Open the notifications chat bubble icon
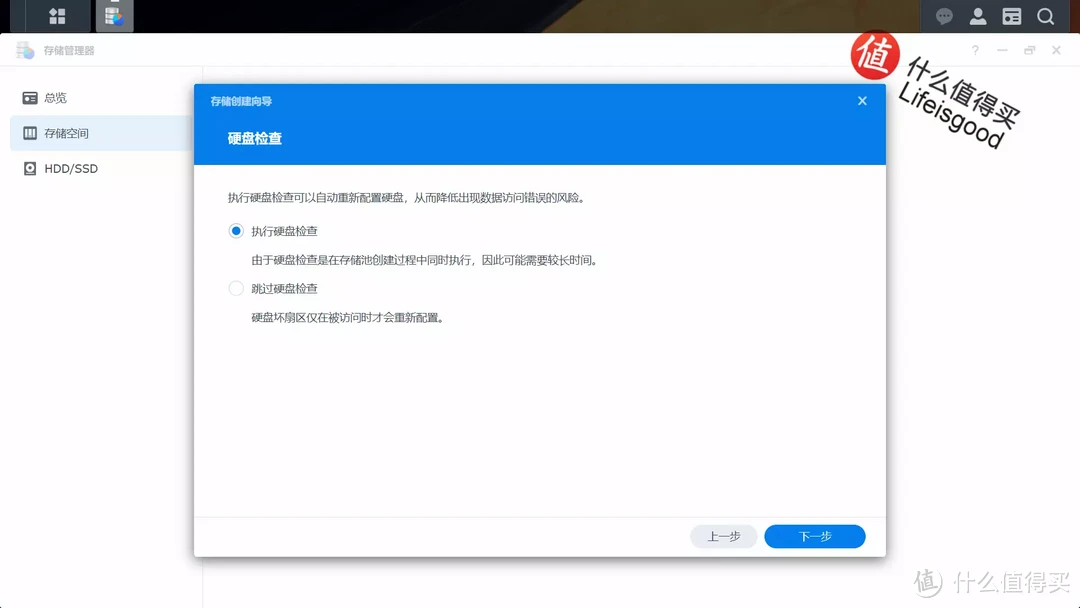This screenshot has width=1080, height=608. [x=944, y=17]
